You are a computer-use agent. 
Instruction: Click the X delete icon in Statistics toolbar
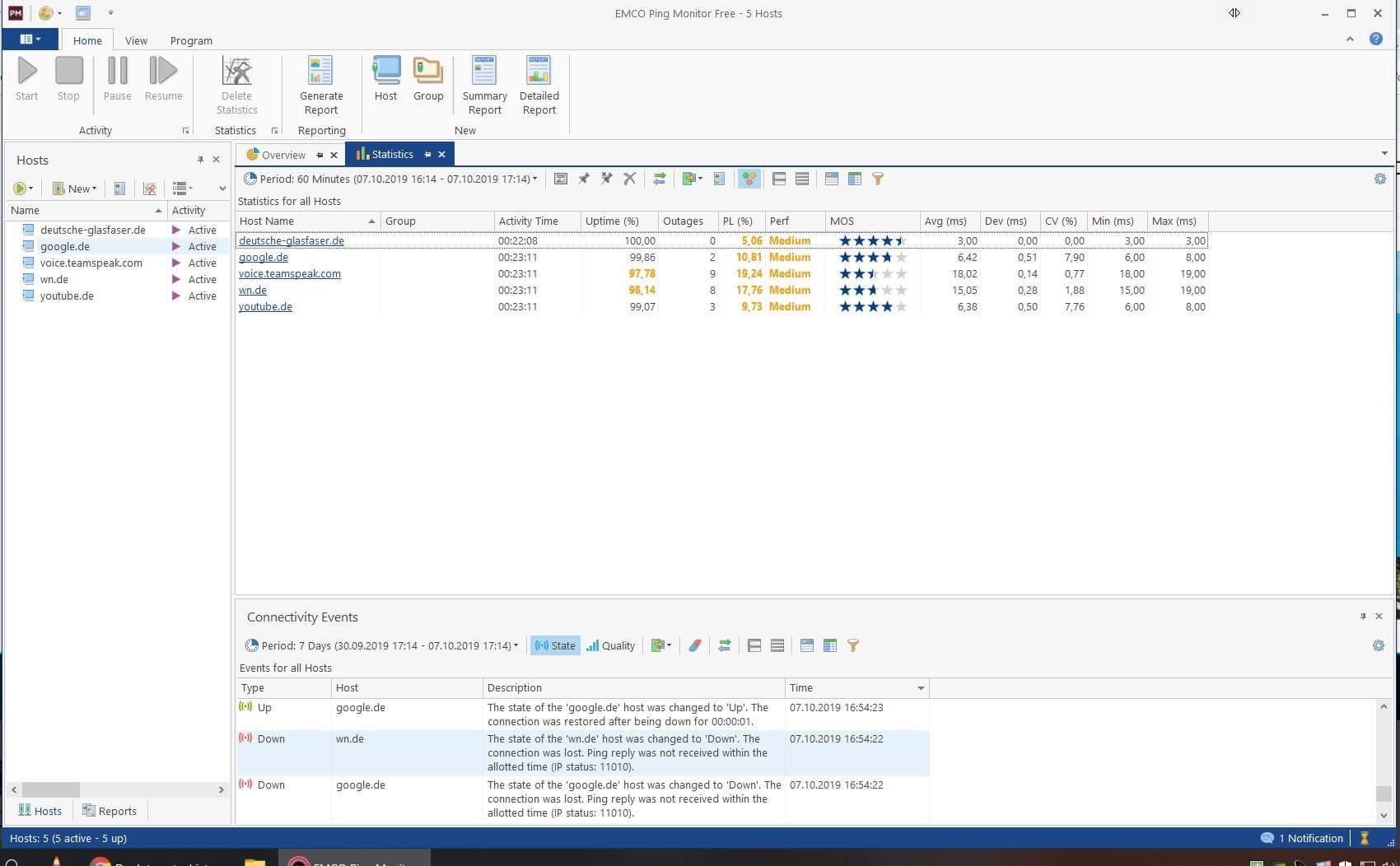coord(630,179)
